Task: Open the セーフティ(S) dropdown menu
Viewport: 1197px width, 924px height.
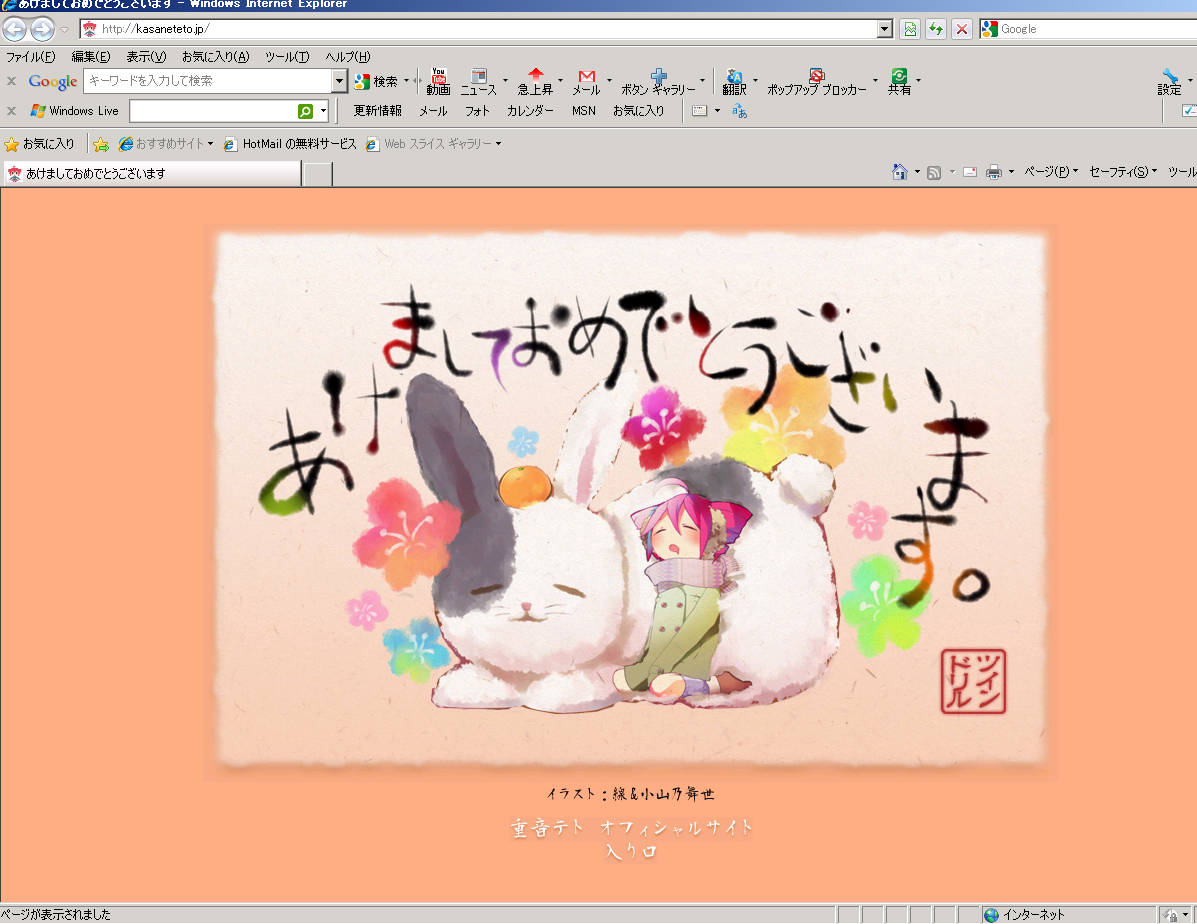Action: click(1123, 172)
